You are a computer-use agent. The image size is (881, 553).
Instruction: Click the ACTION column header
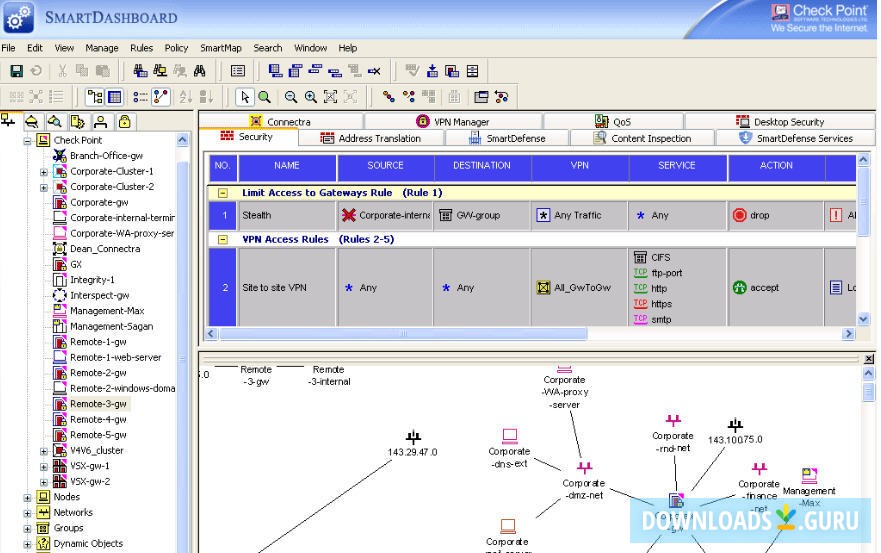tap(776, 166)
